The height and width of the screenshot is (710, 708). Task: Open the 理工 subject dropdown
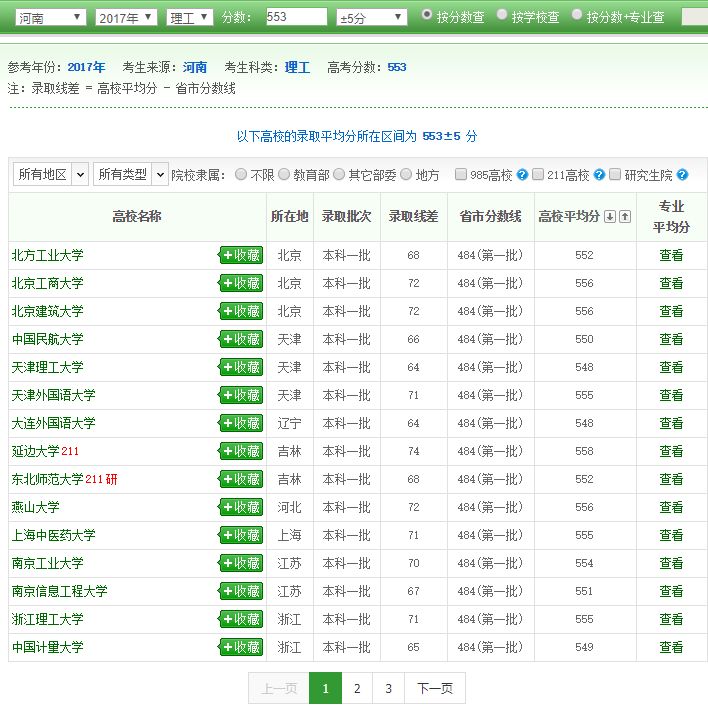pyautogui.click(x=189, y=18)
